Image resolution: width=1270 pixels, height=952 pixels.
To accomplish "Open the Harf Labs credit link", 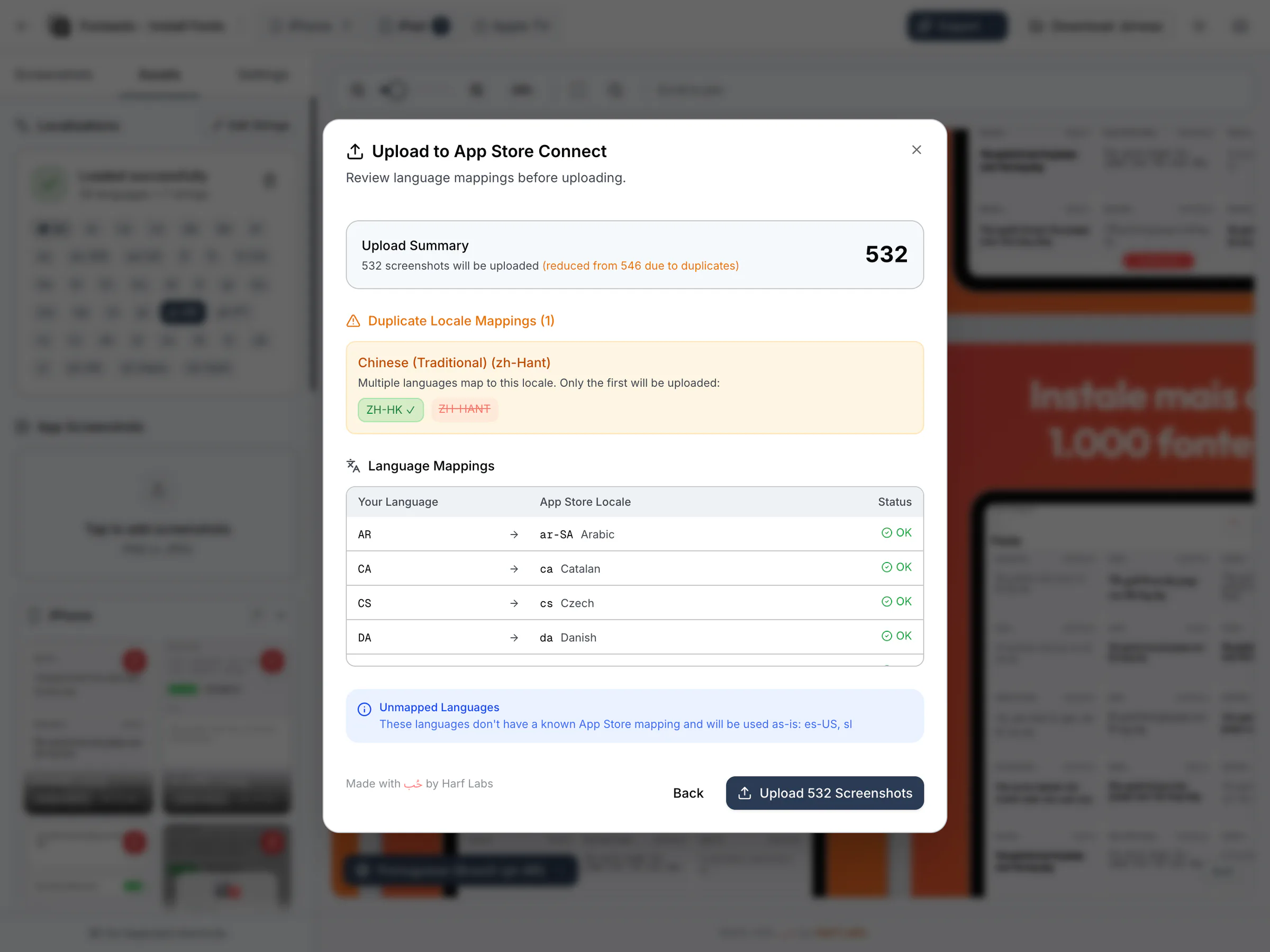I will pos(467,784).
